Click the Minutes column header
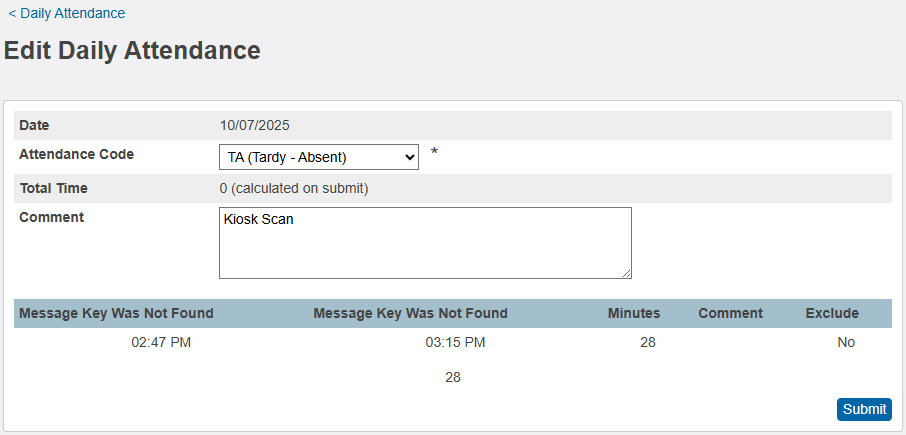The image size is (906, 435). point(634,313)
